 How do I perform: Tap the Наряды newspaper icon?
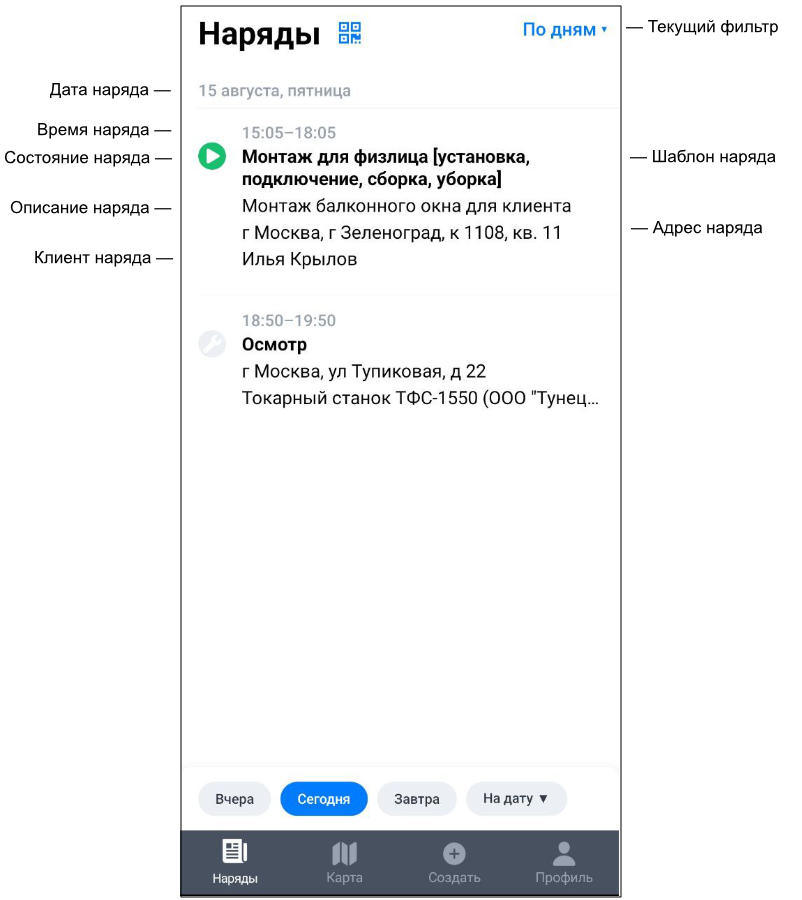click(x=235, y=852)
